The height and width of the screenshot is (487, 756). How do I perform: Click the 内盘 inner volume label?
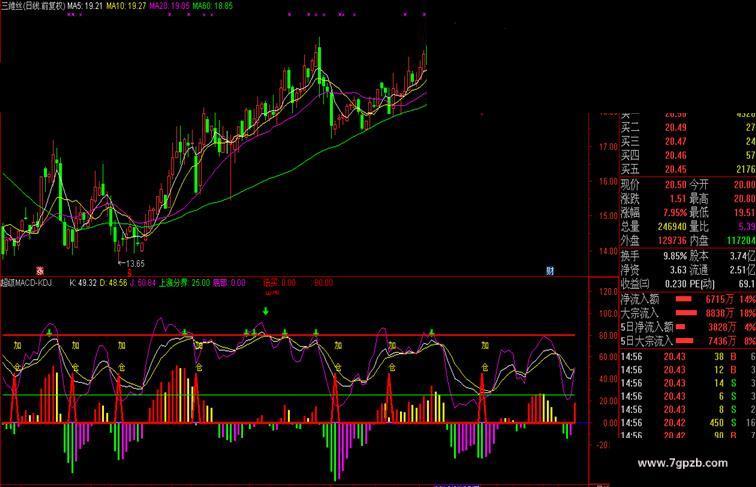[x=699, y=240]
